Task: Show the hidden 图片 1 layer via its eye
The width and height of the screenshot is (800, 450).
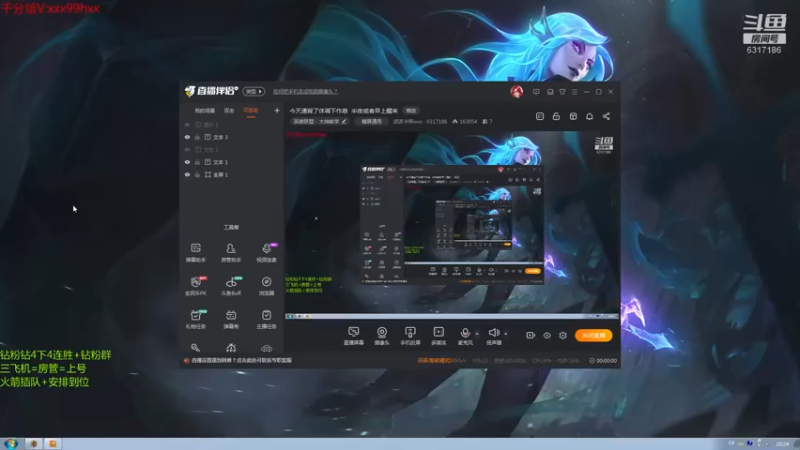Action: click(x=187, y=124)
